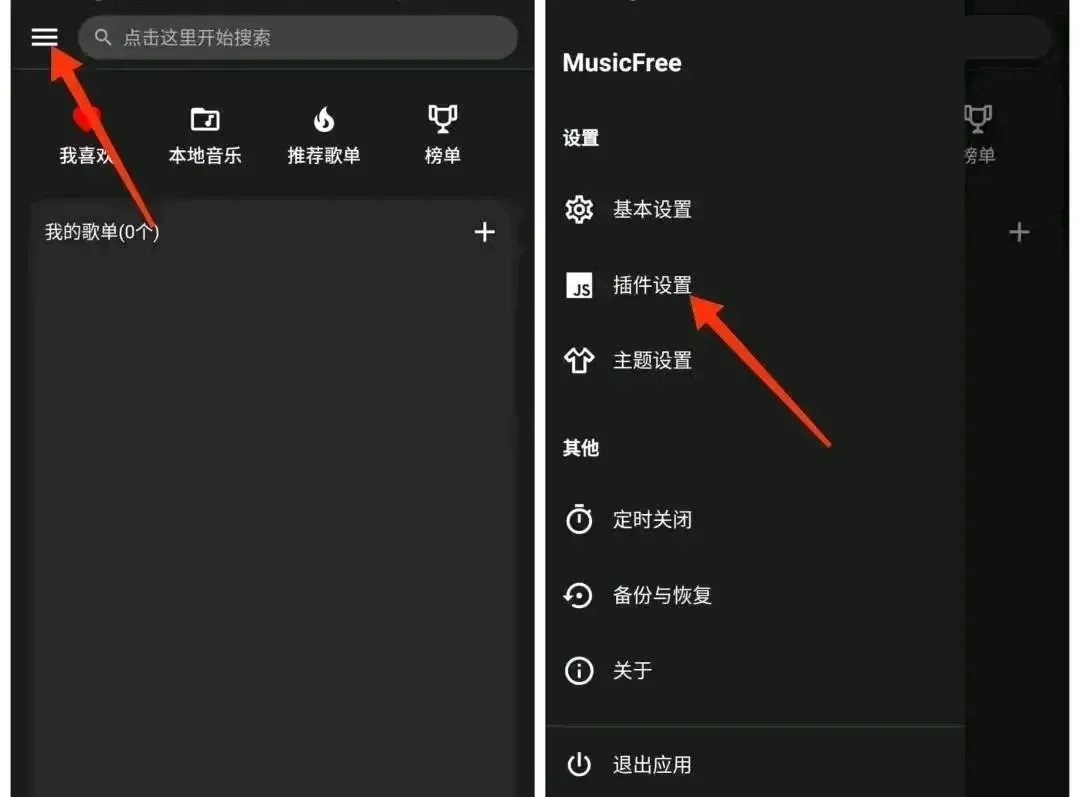Click the gear icon for 基本设置
Viewport: 1080px width, 797px height.
[579, 209]
